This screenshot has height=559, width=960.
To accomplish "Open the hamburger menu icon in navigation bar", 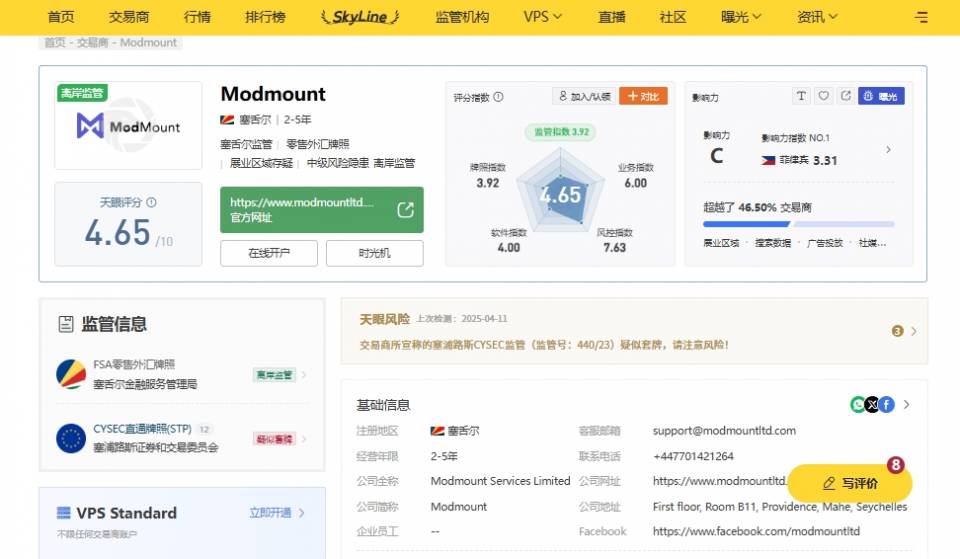I will pos(921,17).
